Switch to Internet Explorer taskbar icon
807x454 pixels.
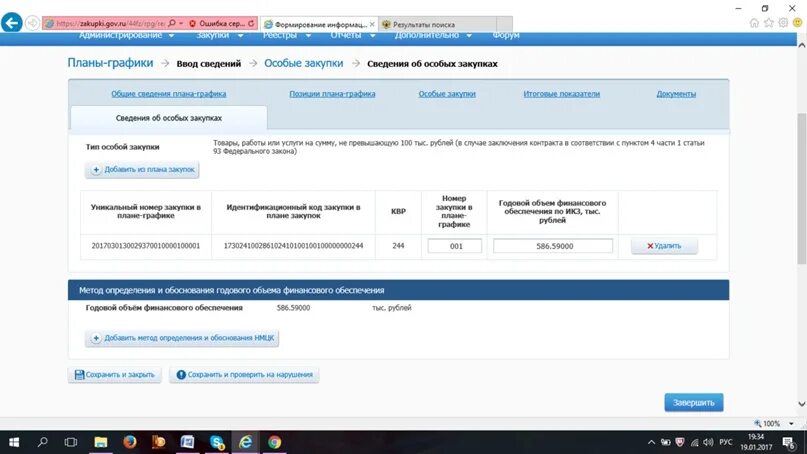tap(245, 442)
